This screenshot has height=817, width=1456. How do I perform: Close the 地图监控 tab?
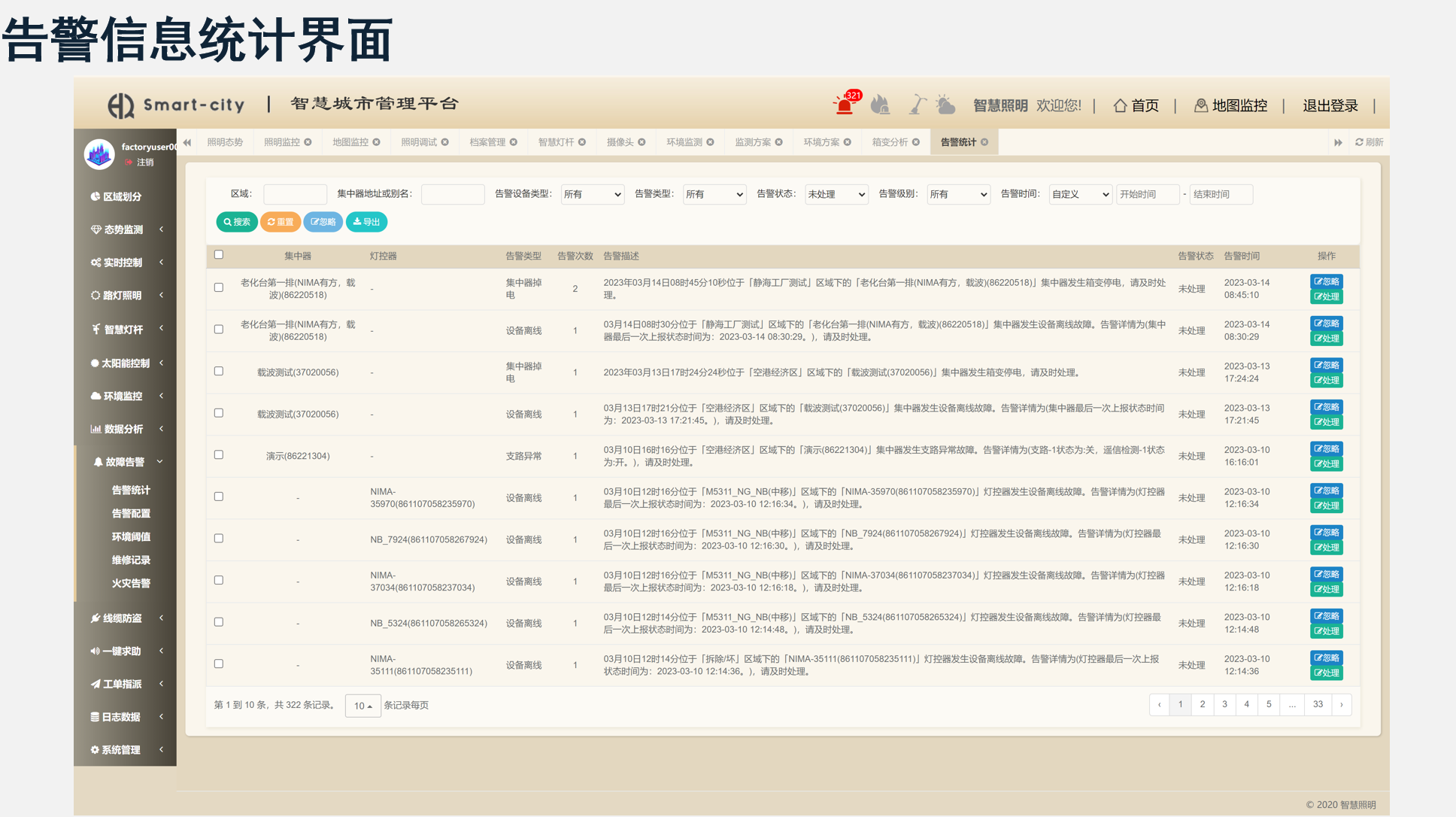[x=376, y=142]
